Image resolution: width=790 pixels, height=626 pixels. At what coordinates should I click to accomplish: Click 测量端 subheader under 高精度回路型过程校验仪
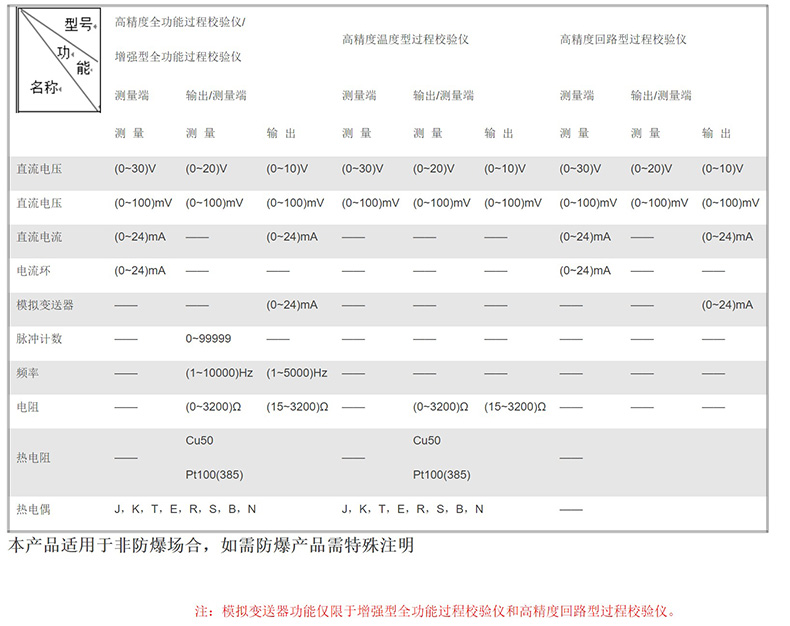tap(577, 95)
